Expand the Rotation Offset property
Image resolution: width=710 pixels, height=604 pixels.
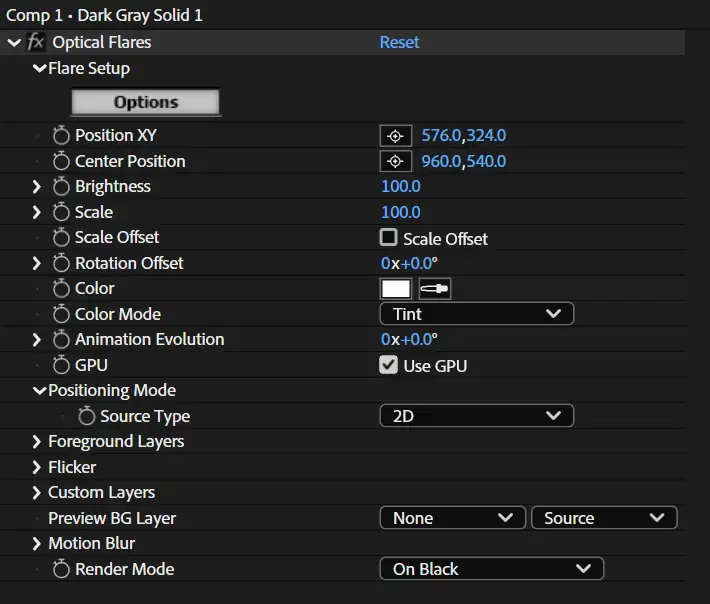tap(37, 264)
